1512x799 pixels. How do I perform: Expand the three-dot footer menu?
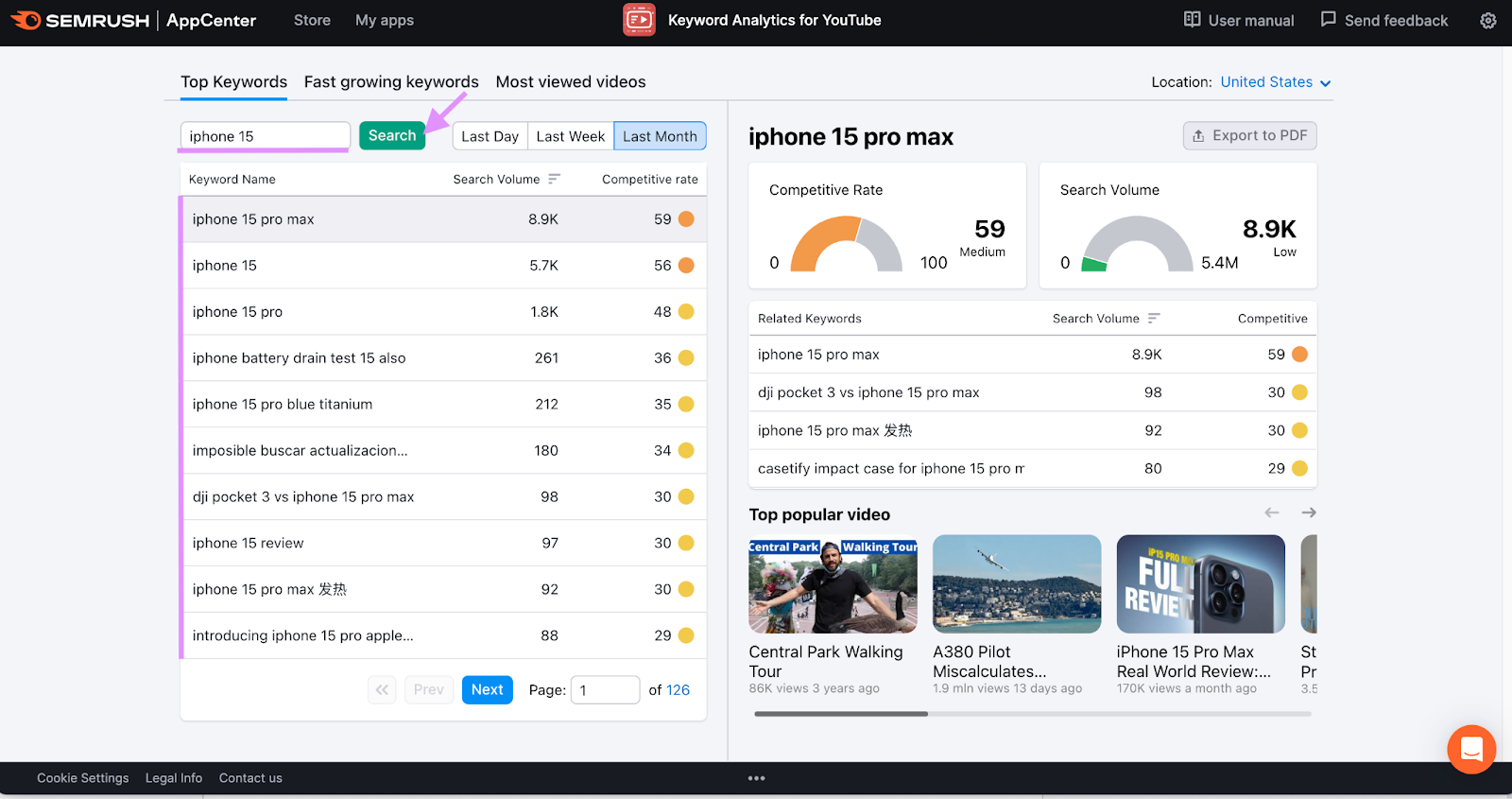[x=756, y=778]
